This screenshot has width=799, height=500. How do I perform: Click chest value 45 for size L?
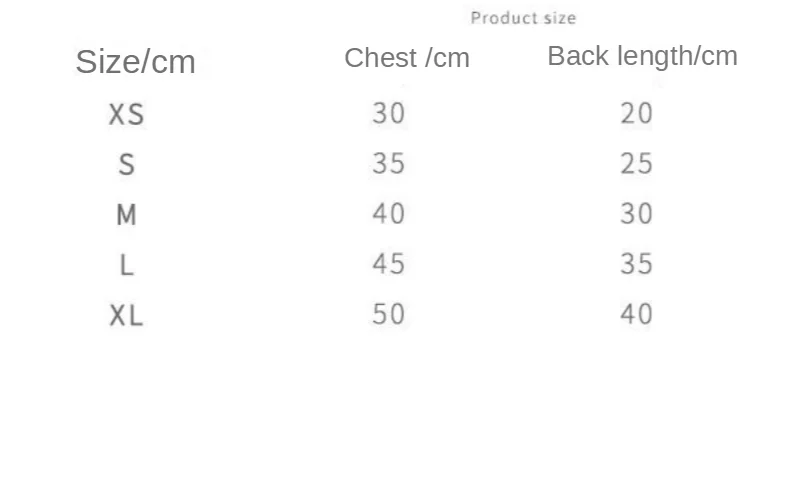389,264
